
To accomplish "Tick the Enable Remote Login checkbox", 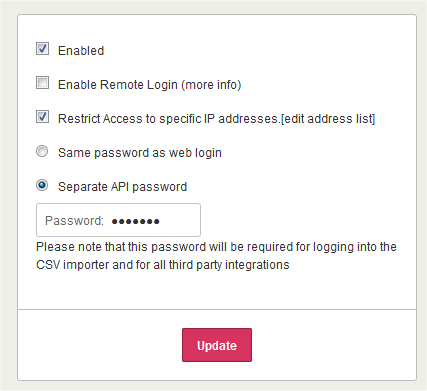I will 42,83.
